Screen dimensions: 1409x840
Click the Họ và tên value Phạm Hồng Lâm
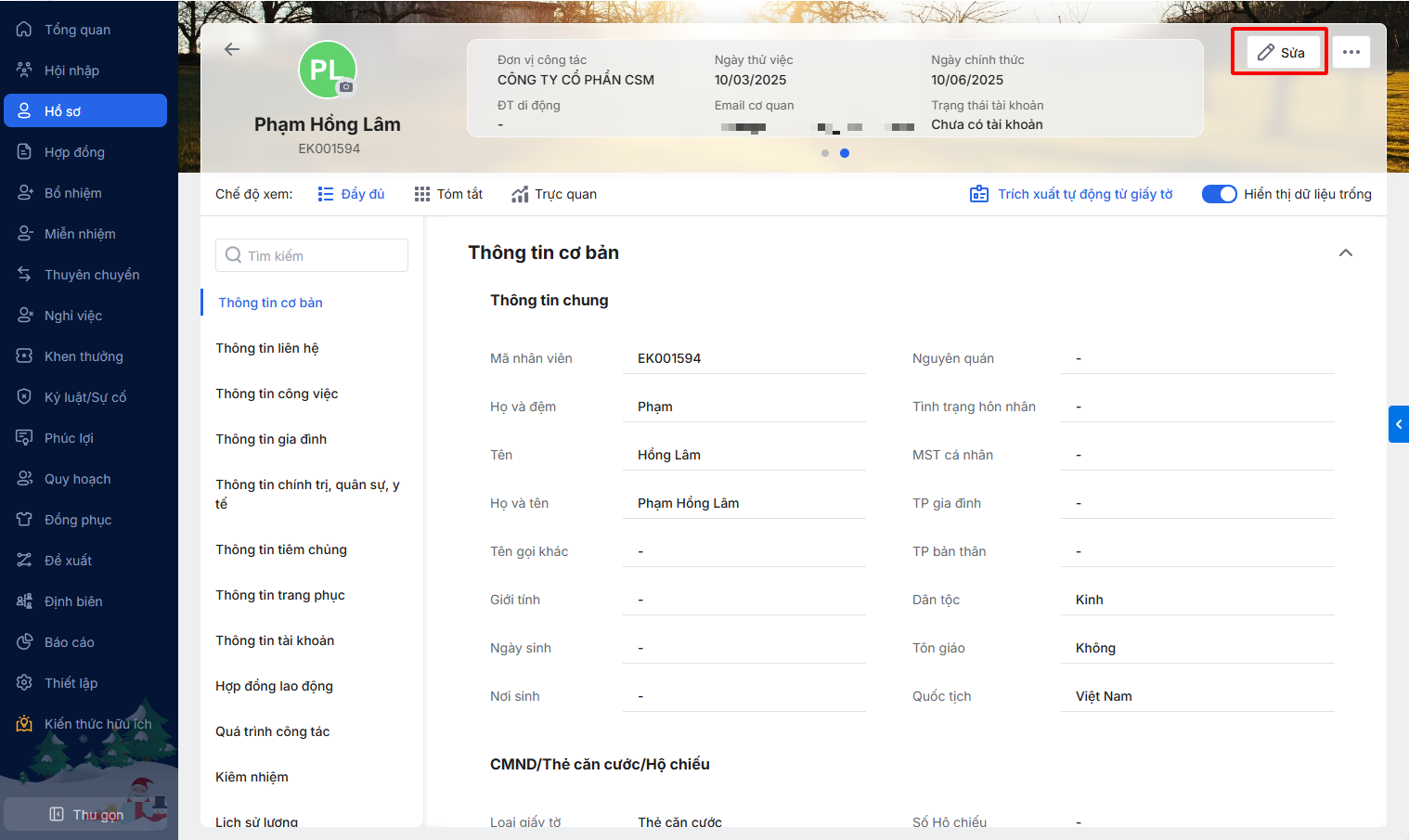[x=689, y=503]
